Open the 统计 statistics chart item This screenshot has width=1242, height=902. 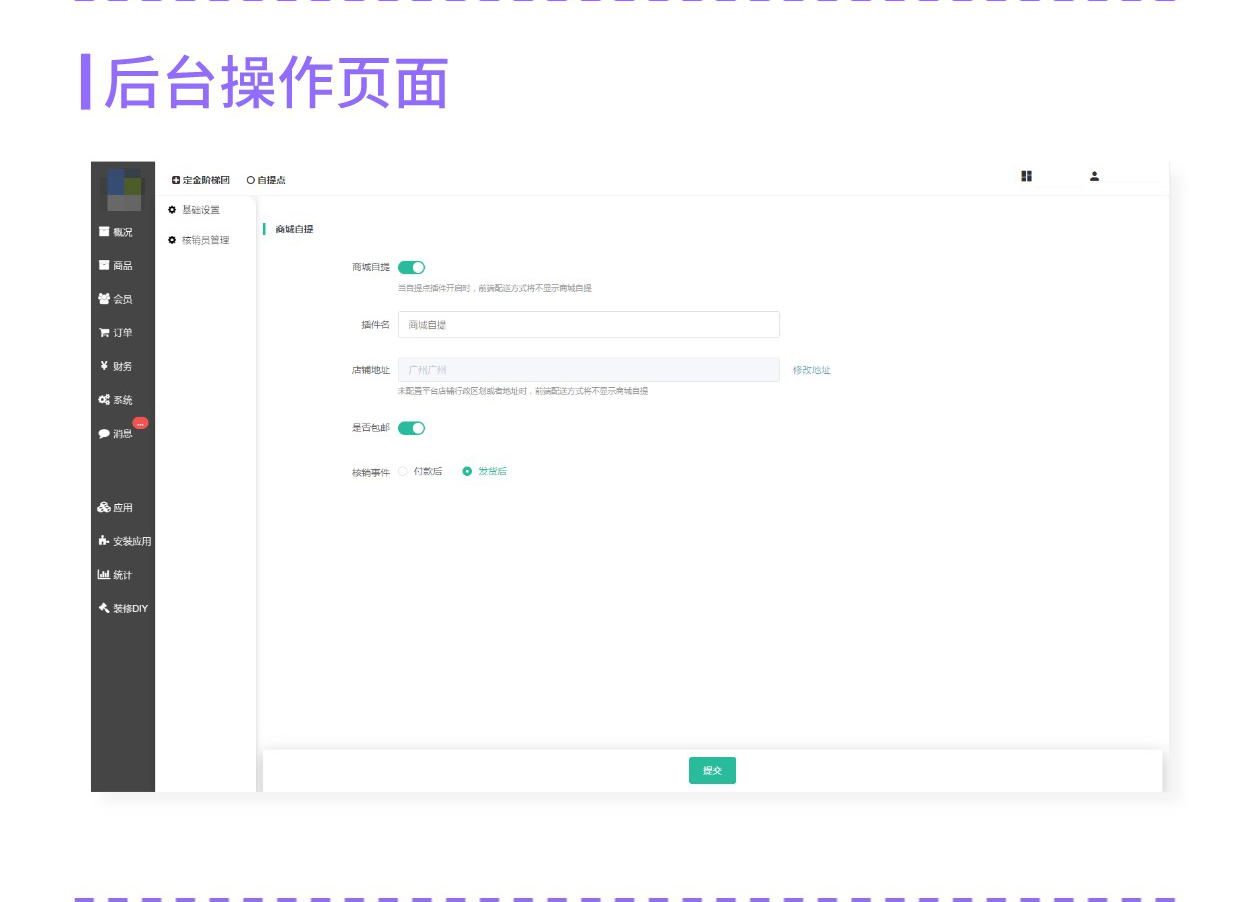[x=116, y=575]
